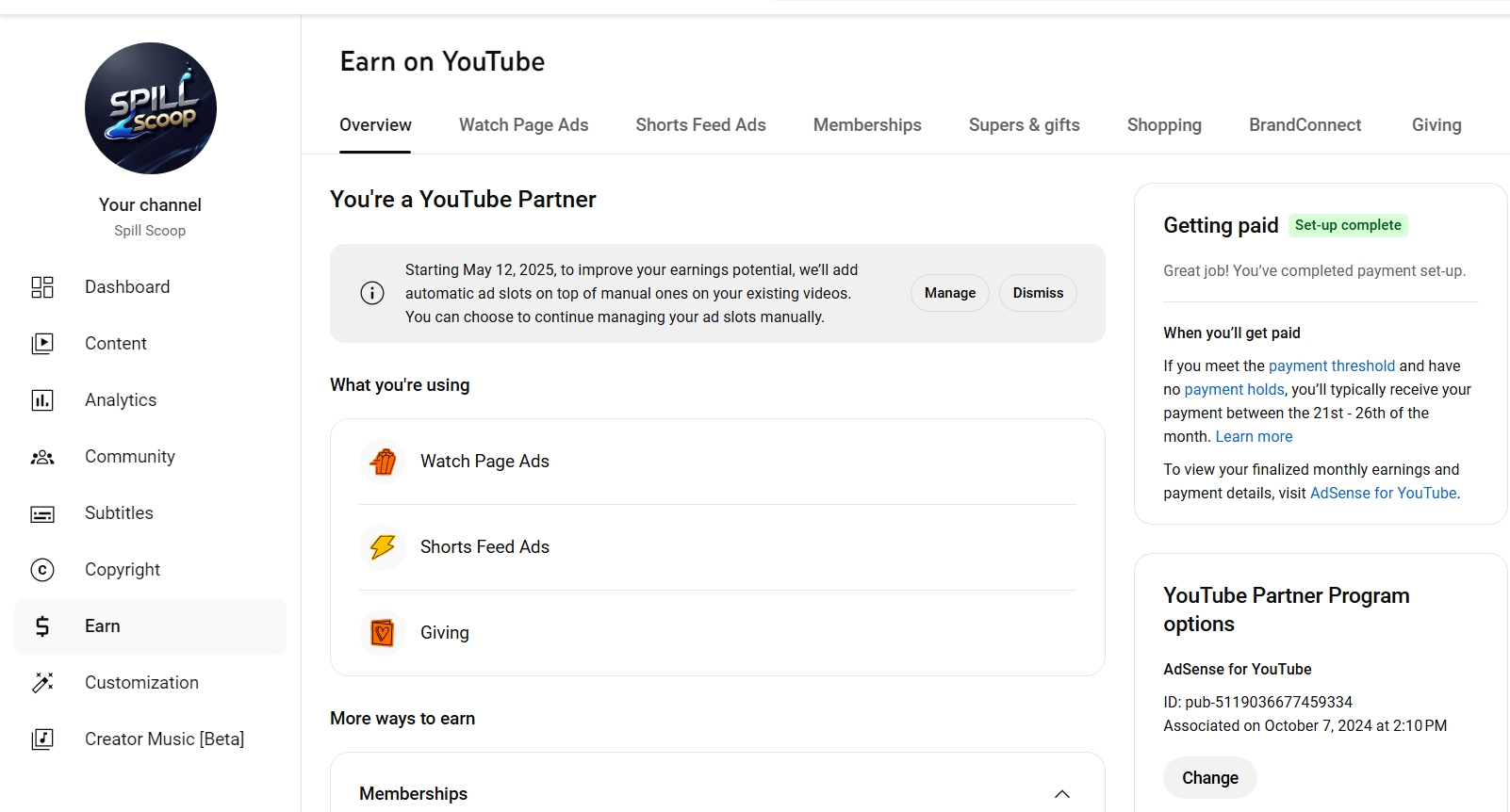Click the Subtitles icon in sidebar

point(42,513)
